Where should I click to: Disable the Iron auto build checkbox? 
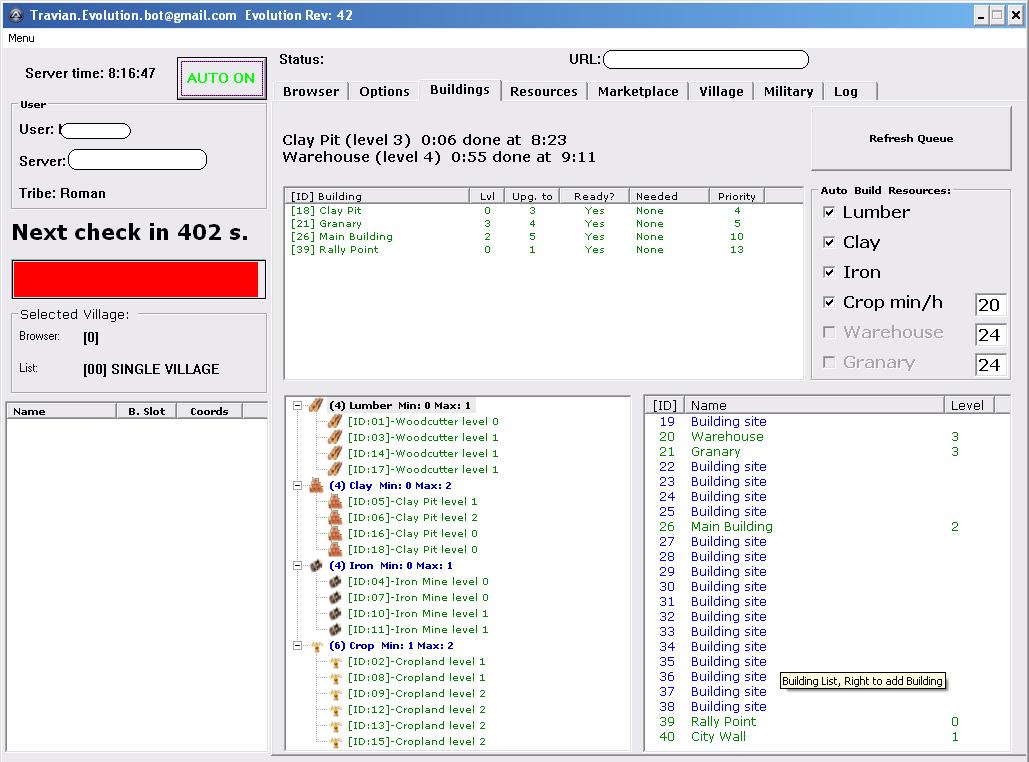pyautogui.click(x=829, y=272)
